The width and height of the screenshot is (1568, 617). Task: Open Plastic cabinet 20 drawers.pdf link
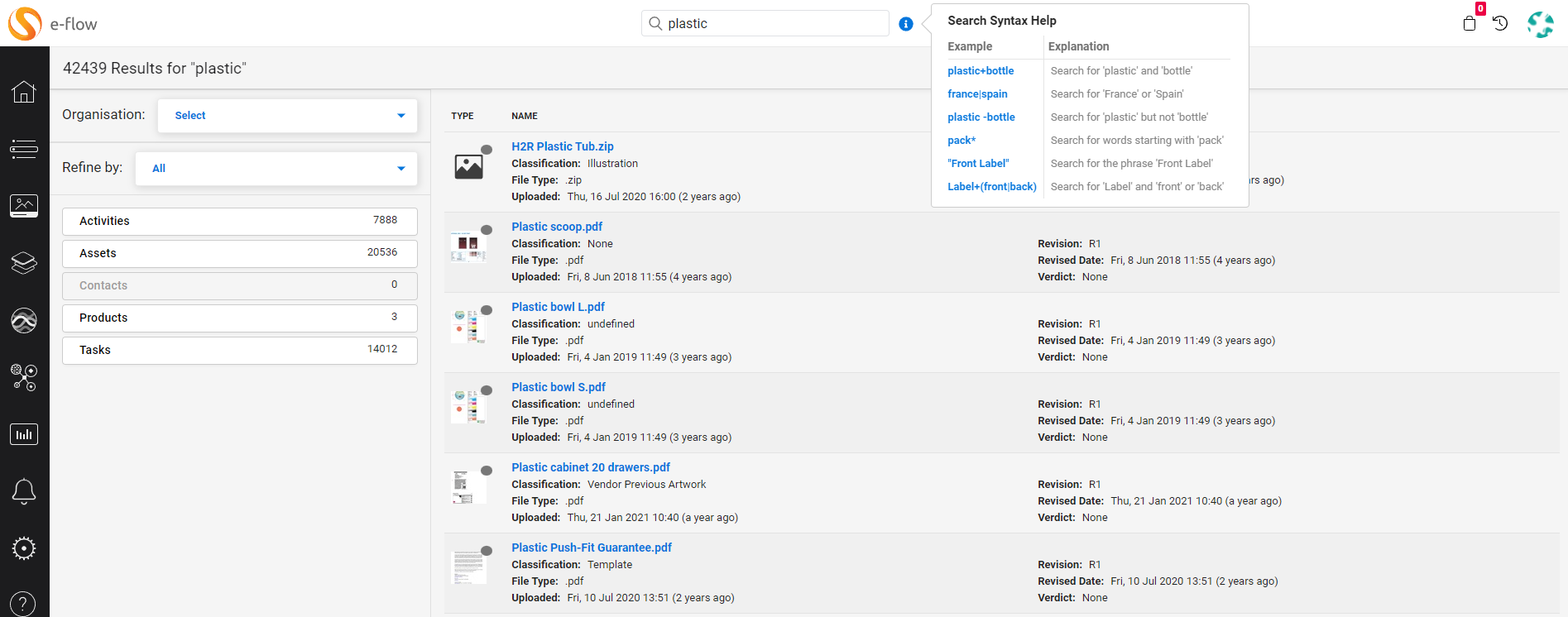click(x=590, y=467)
